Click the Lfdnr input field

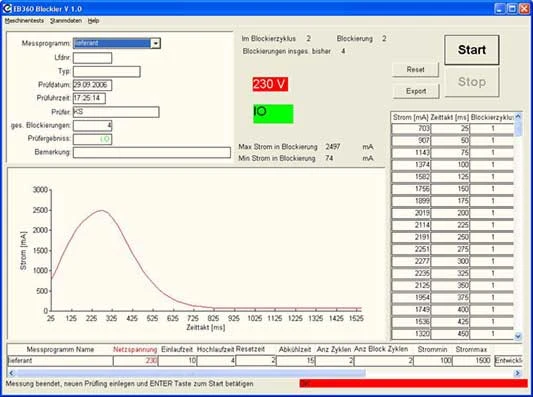pos(92,58)
